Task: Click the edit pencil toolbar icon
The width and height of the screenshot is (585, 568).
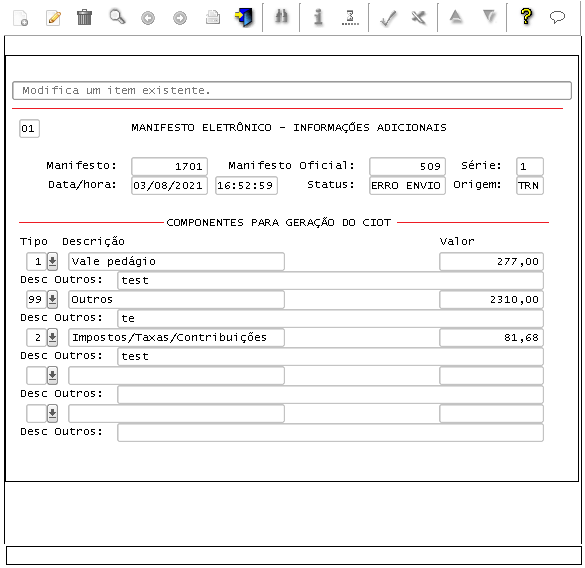Action: coord(53,18)
